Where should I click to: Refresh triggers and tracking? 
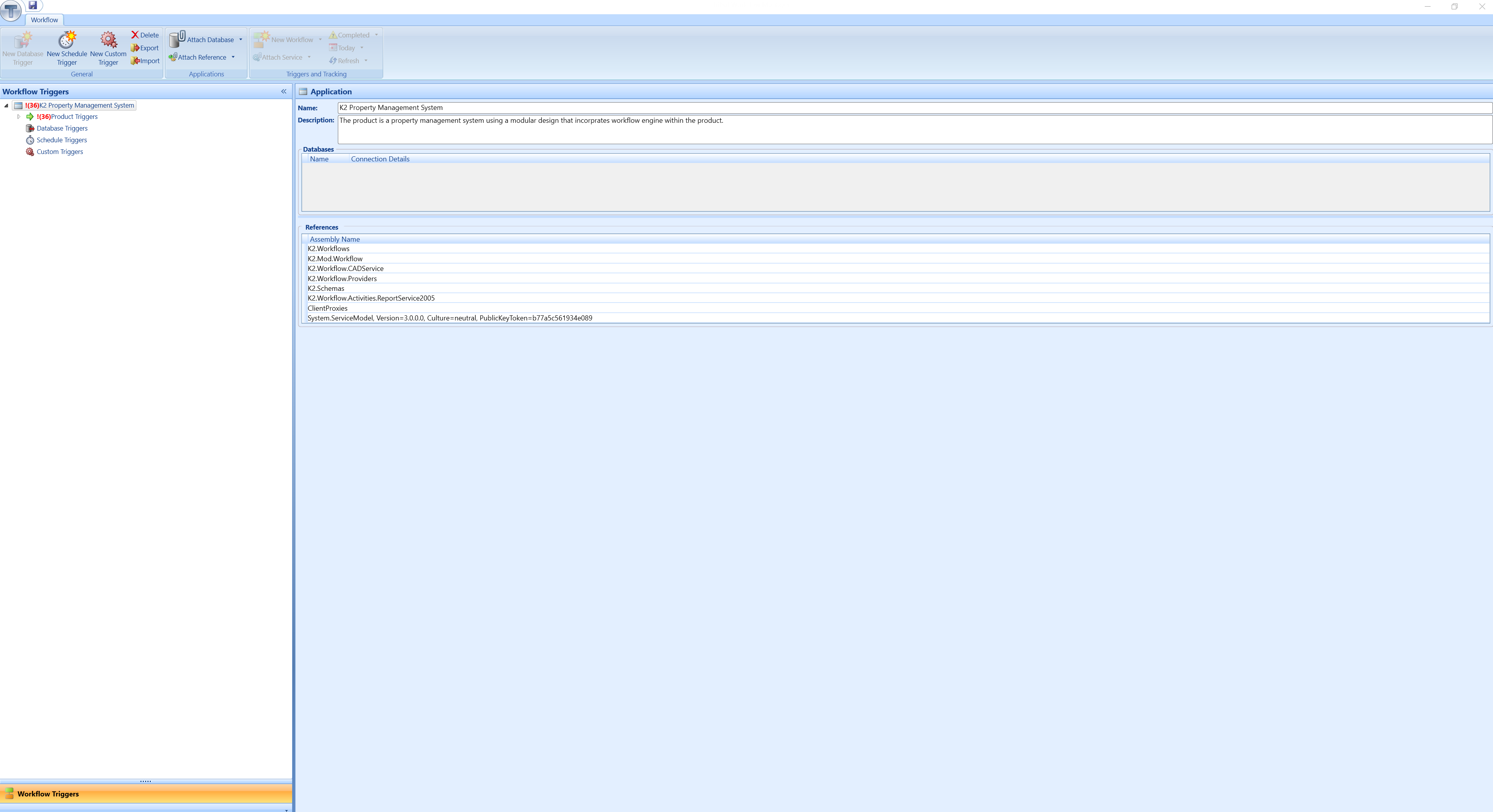347,61
